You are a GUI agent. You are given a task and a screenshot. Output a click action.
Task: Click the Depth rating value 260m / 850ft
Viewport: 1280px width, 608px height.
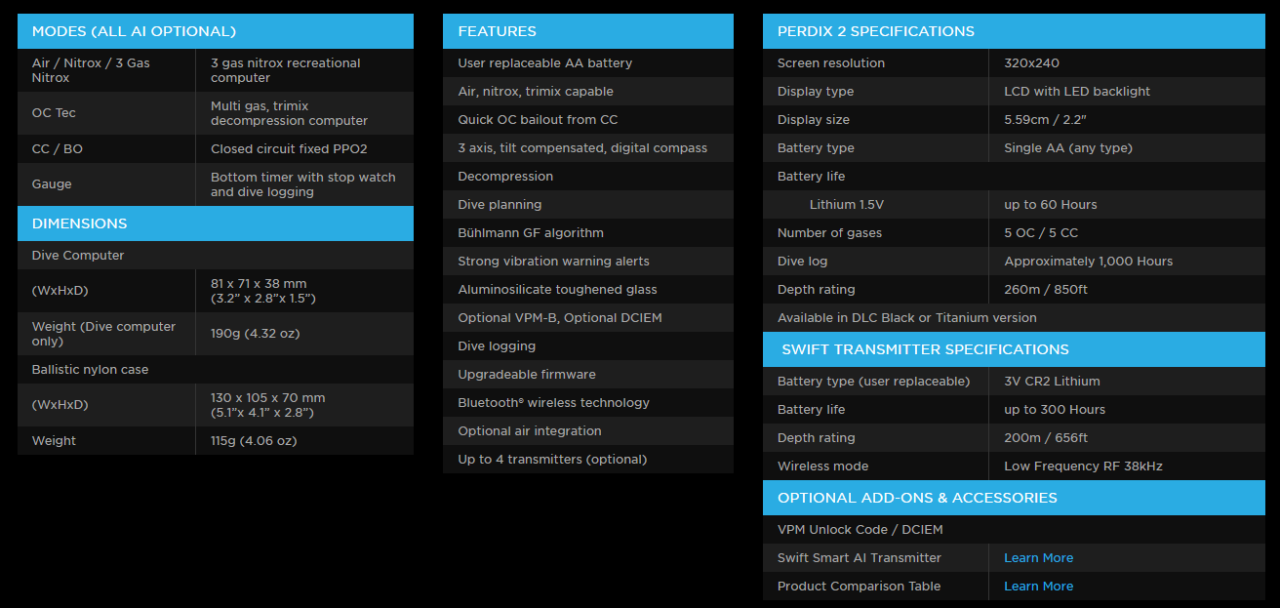coord(1045,290)
